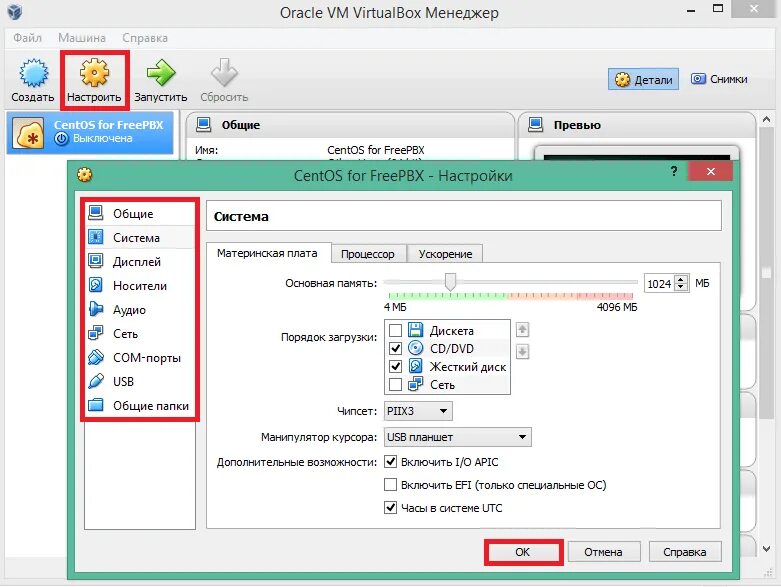
Task: Click main window scrollbar down arrow
Action: (767, 549)
